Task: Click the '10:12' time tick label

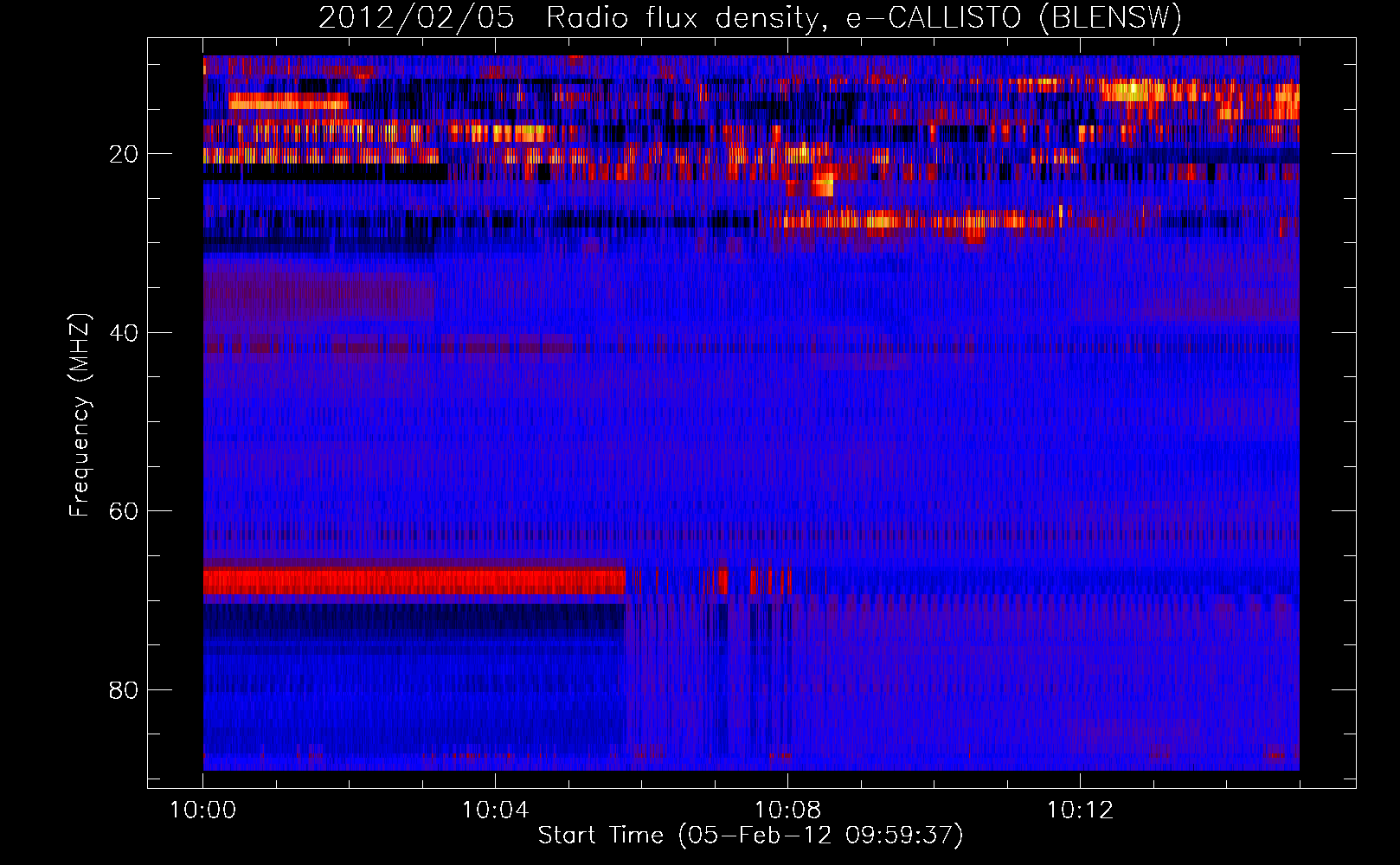Action: [1080, 811]
